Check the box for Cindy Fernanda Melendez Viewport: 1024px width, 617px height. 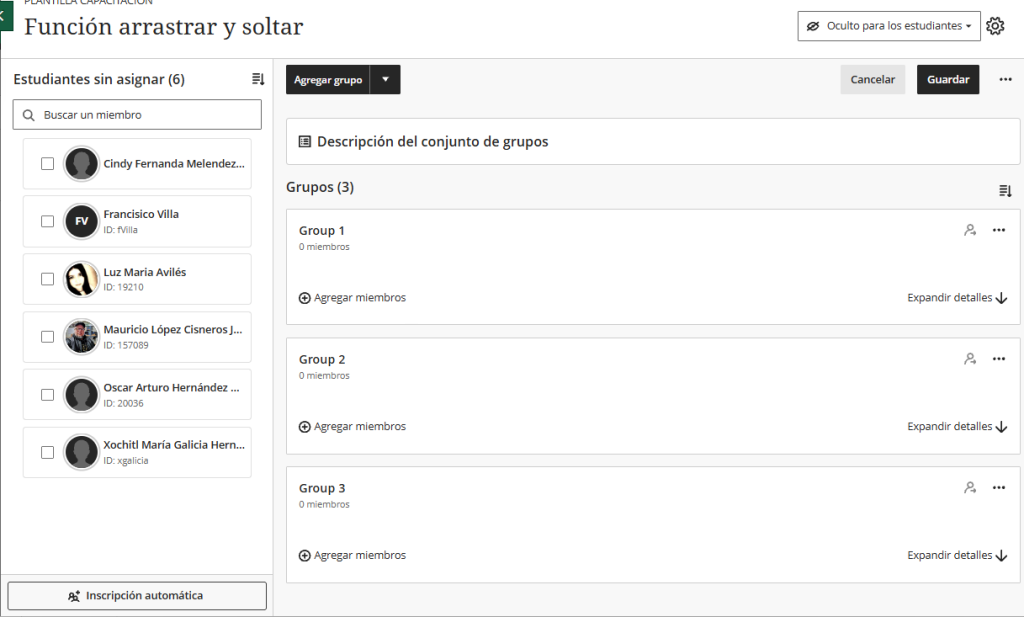[47, 163]
